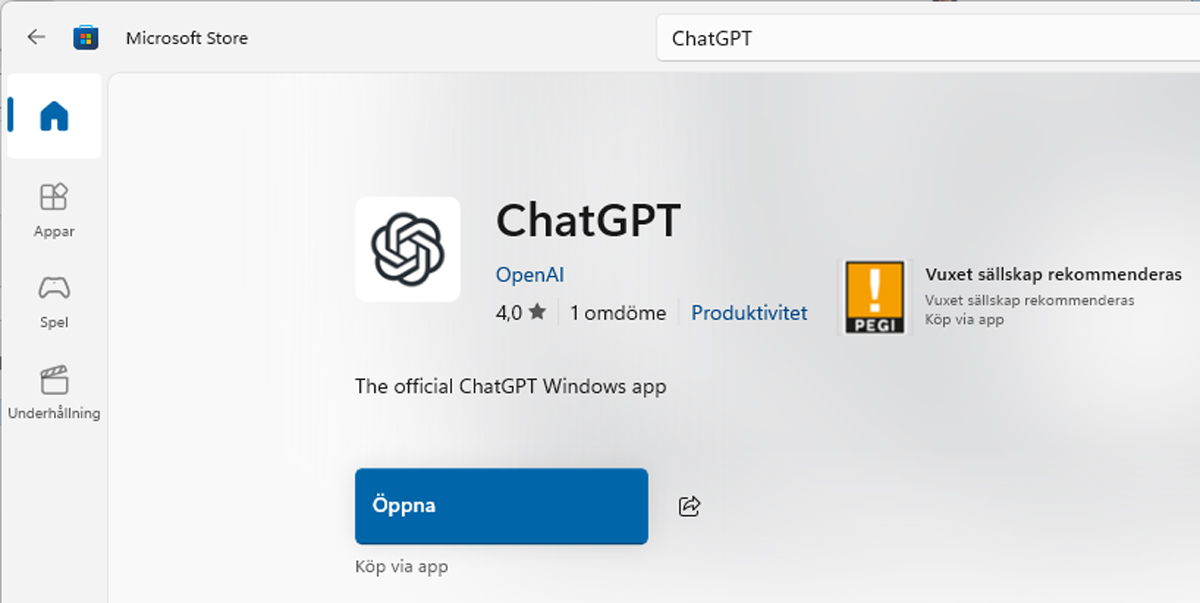
Task: Click the Microsoft Store logo icon
Action: click(x=86, y=38)
